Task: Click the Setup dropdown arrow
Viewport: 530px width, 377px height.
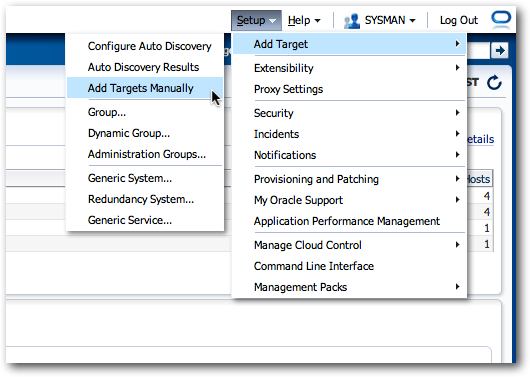Action: [x=272, y=21]
